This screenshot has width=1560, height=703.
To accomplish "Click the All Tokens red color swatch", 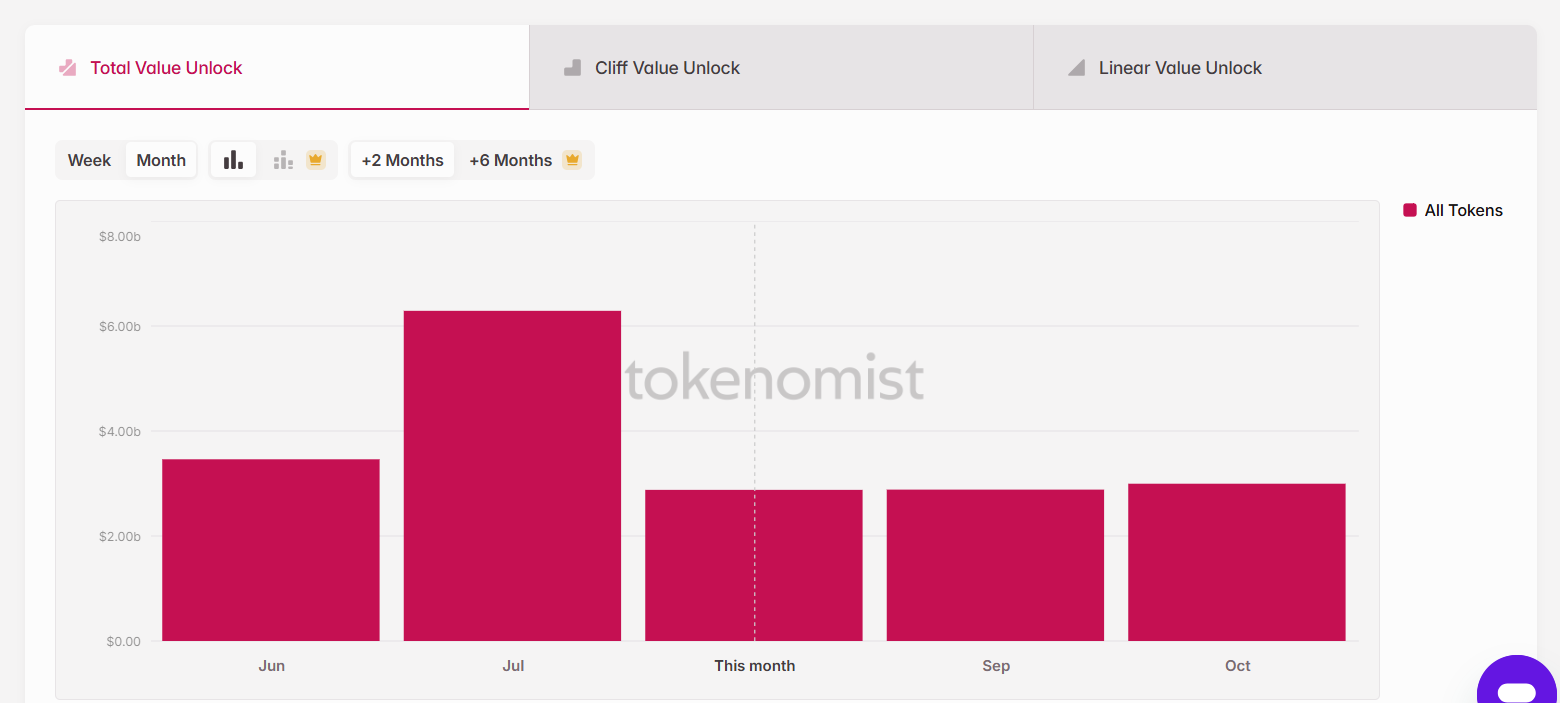I will coord(1410,210).
